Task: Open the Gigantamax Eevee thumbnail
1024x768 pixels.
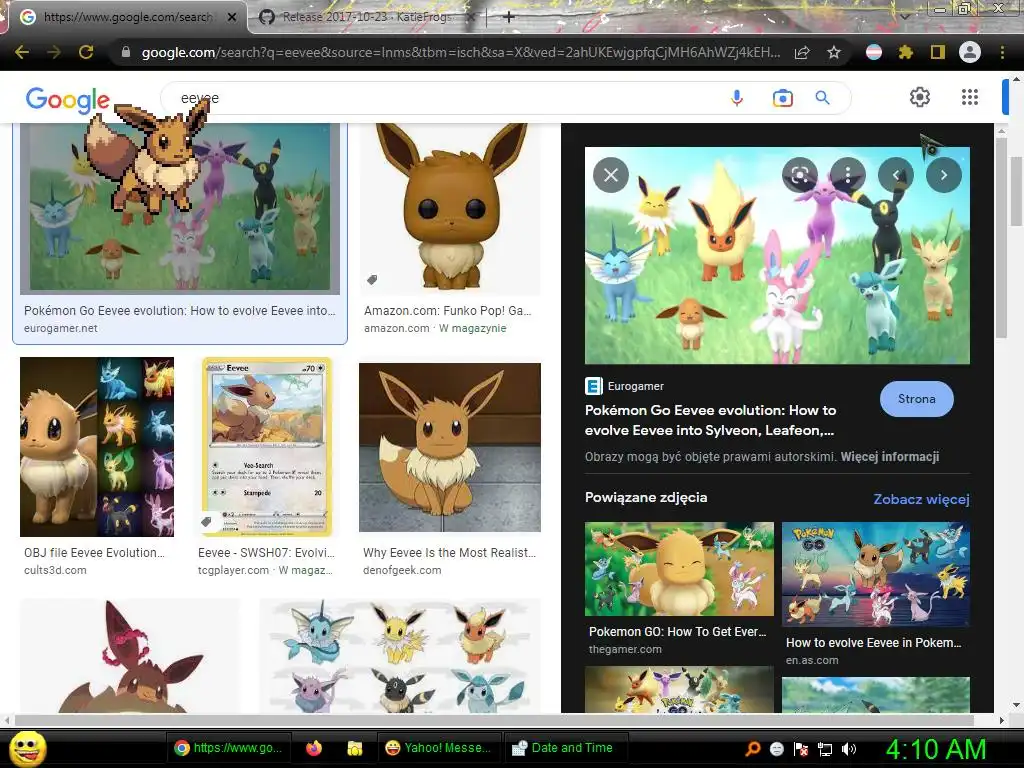Action: point(130,656)
